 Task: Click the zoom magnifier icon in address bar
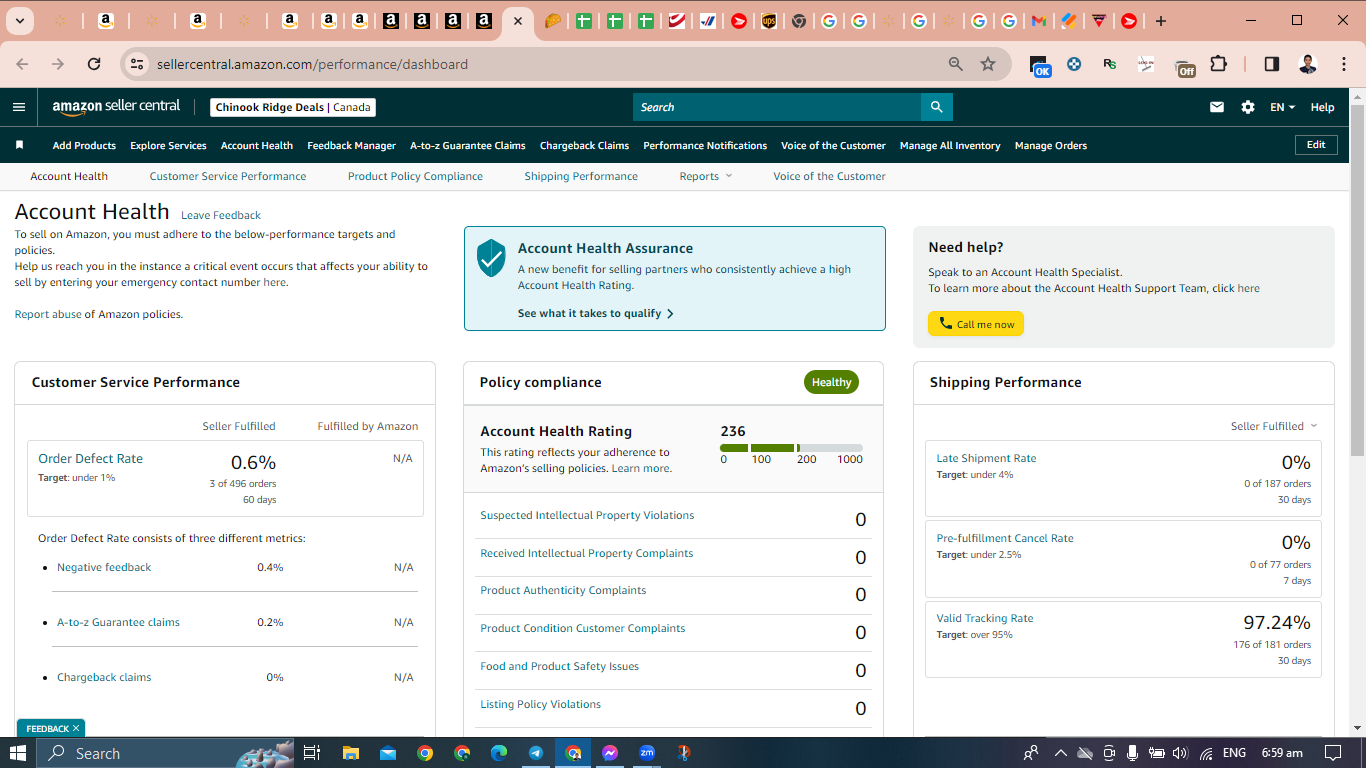(x=956, y=64)
